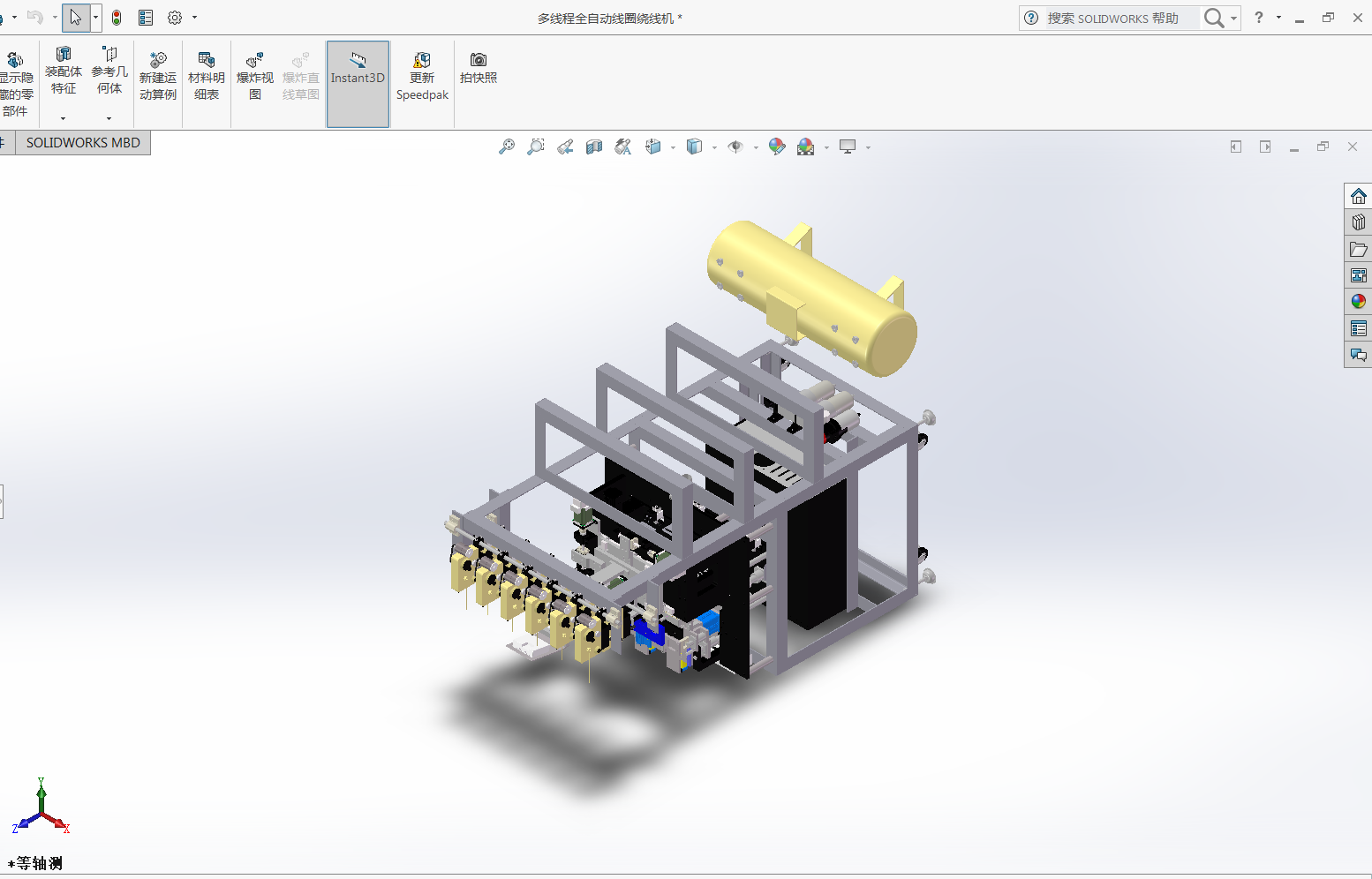Expand the Hide/Show Items eye dropdown
Screen dimensions: 1372x879
[756, 147]
